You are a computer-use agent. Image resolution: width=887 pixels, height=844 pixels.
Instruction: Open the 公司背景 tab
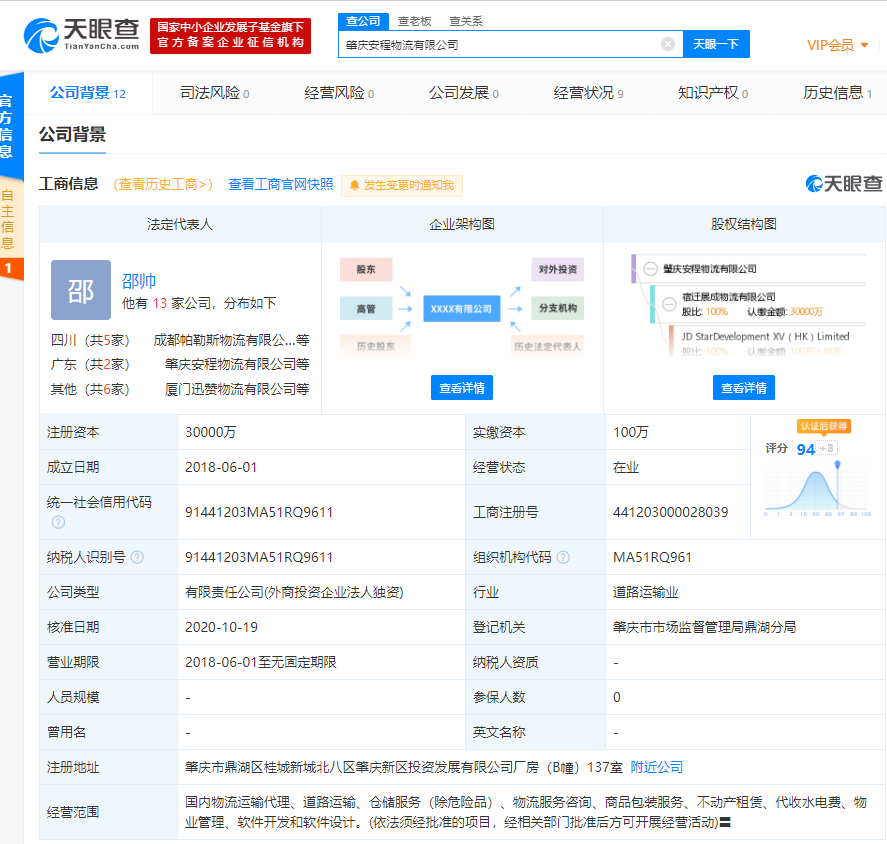pyautogui.click(x=88, y=93)
